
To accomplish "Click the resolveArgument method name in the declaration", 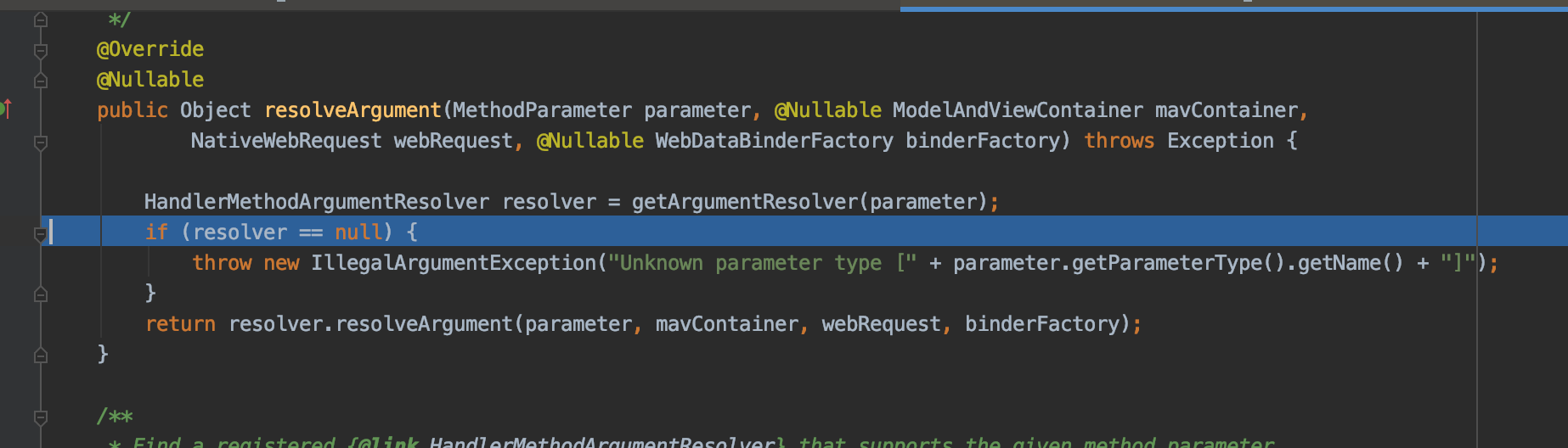I will [353, 110].
